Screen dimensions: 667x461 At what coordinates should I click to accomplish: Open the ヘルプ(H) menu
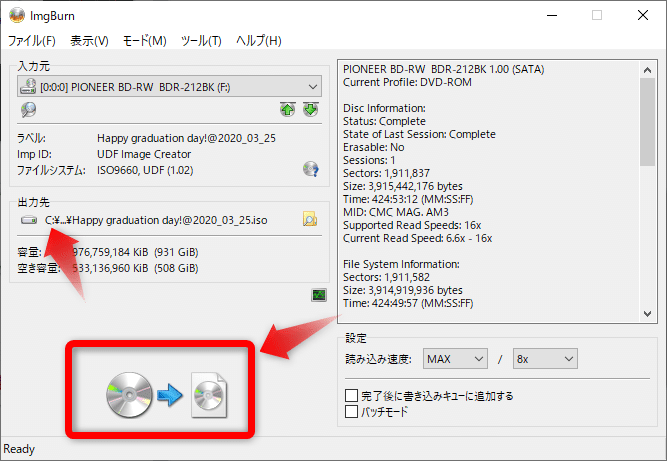coord(259,41)
